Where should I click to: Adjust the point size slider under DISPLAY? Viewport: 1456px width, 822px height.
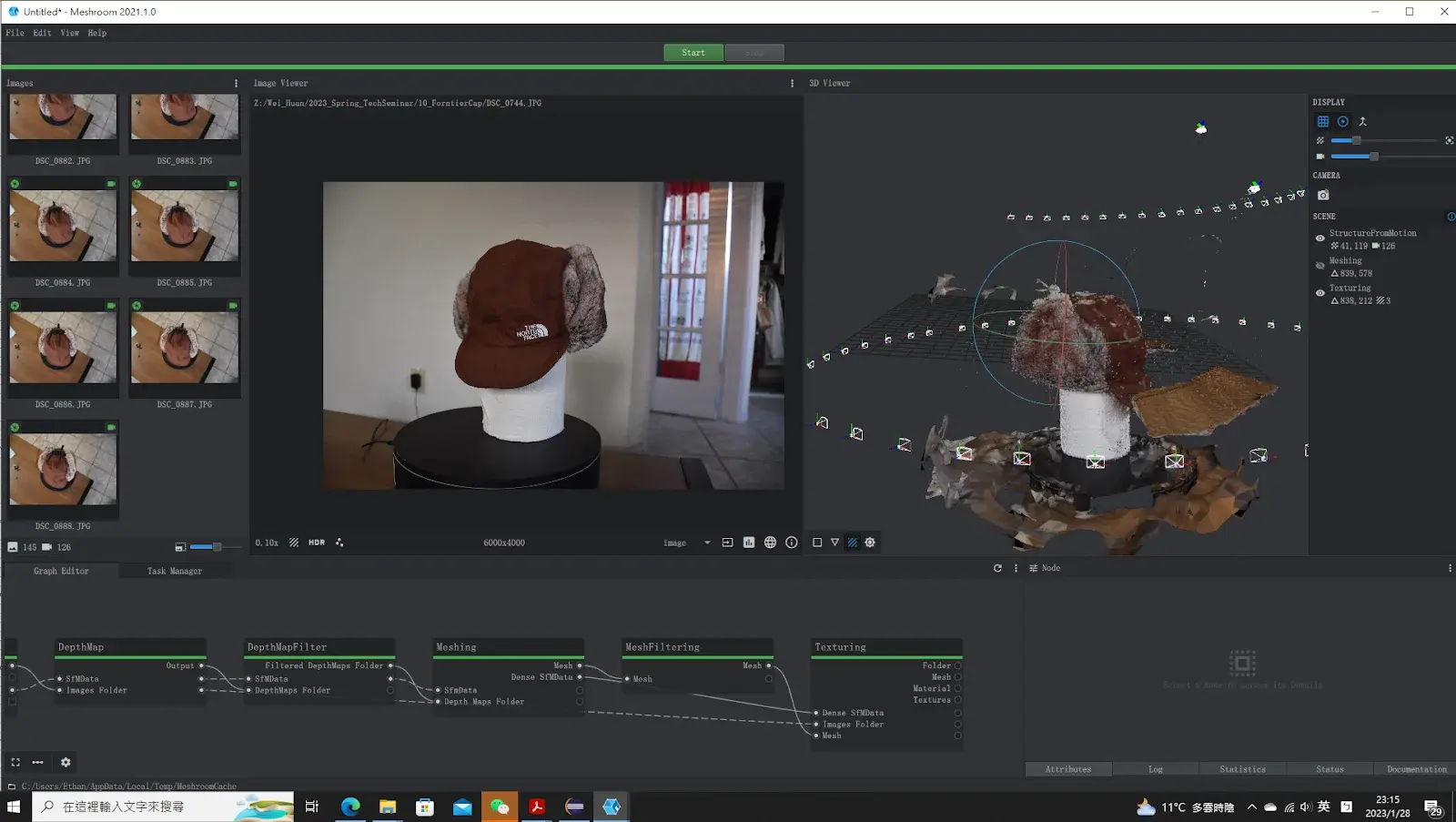coord(1383,140)
